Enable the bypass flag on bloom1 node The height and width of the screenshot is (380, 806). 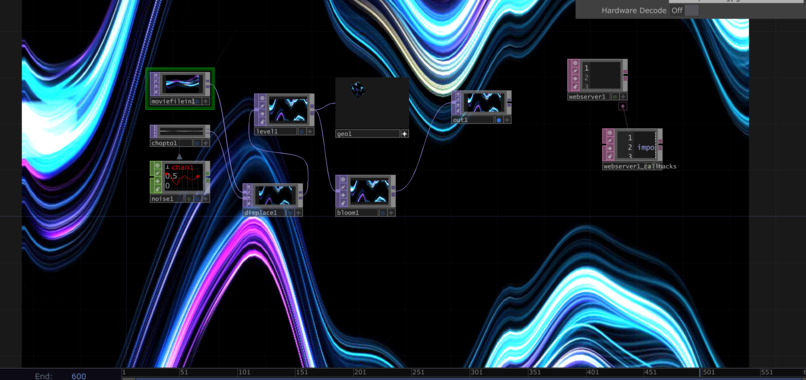[x=343, y=194]
